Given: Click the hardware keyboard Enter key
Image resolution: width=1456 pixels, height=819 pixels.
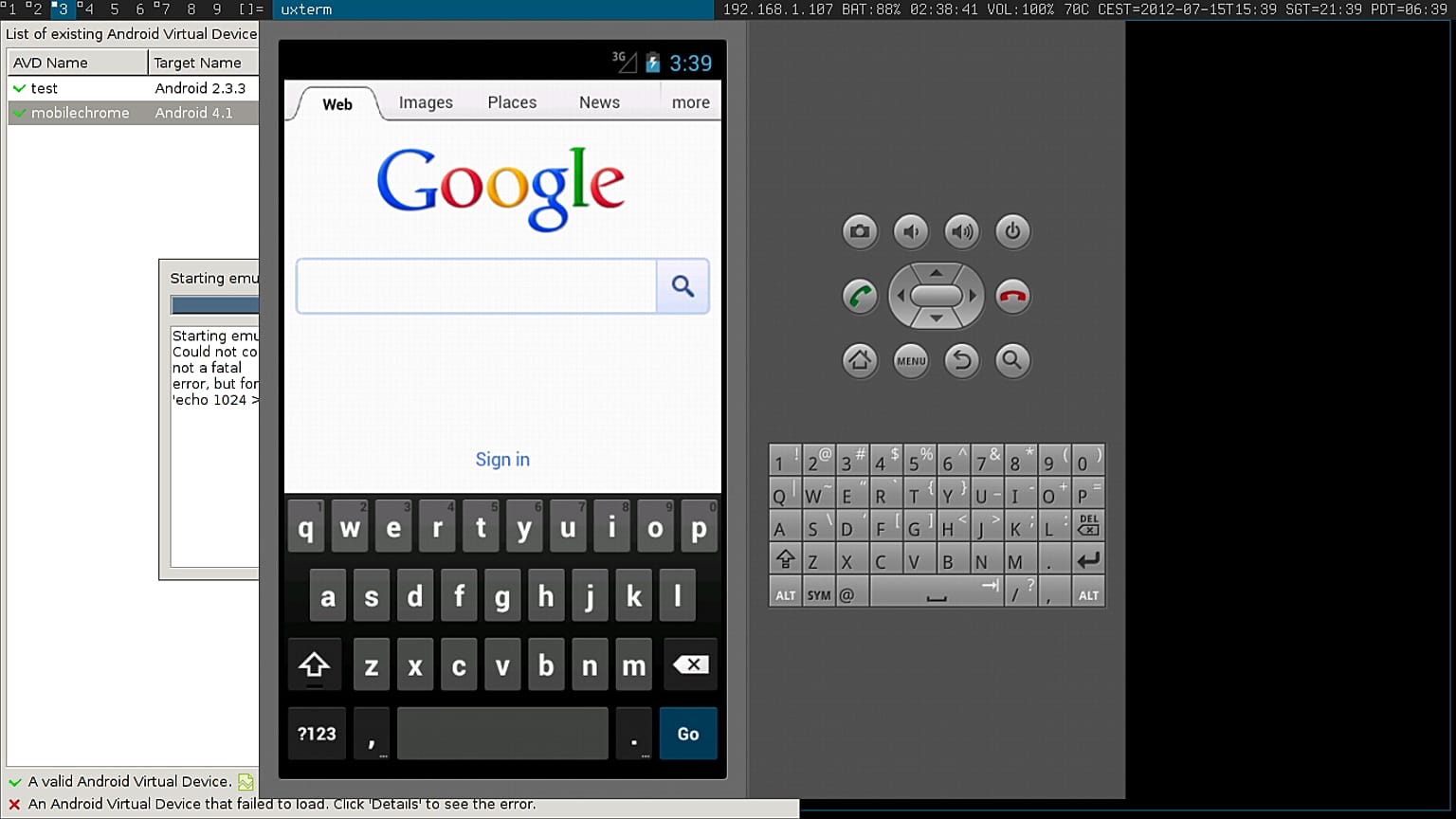Looking at the screenshot, I should click(x=1088, y=559).
